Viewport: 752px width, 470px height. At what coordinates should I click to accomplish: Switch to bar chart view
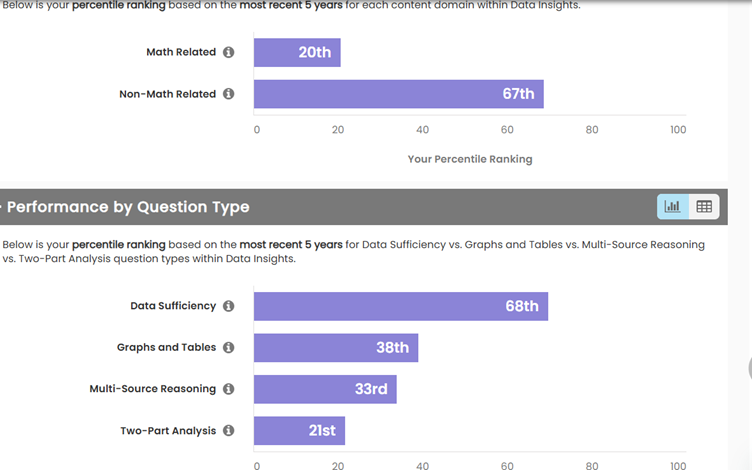click(672, 207)
